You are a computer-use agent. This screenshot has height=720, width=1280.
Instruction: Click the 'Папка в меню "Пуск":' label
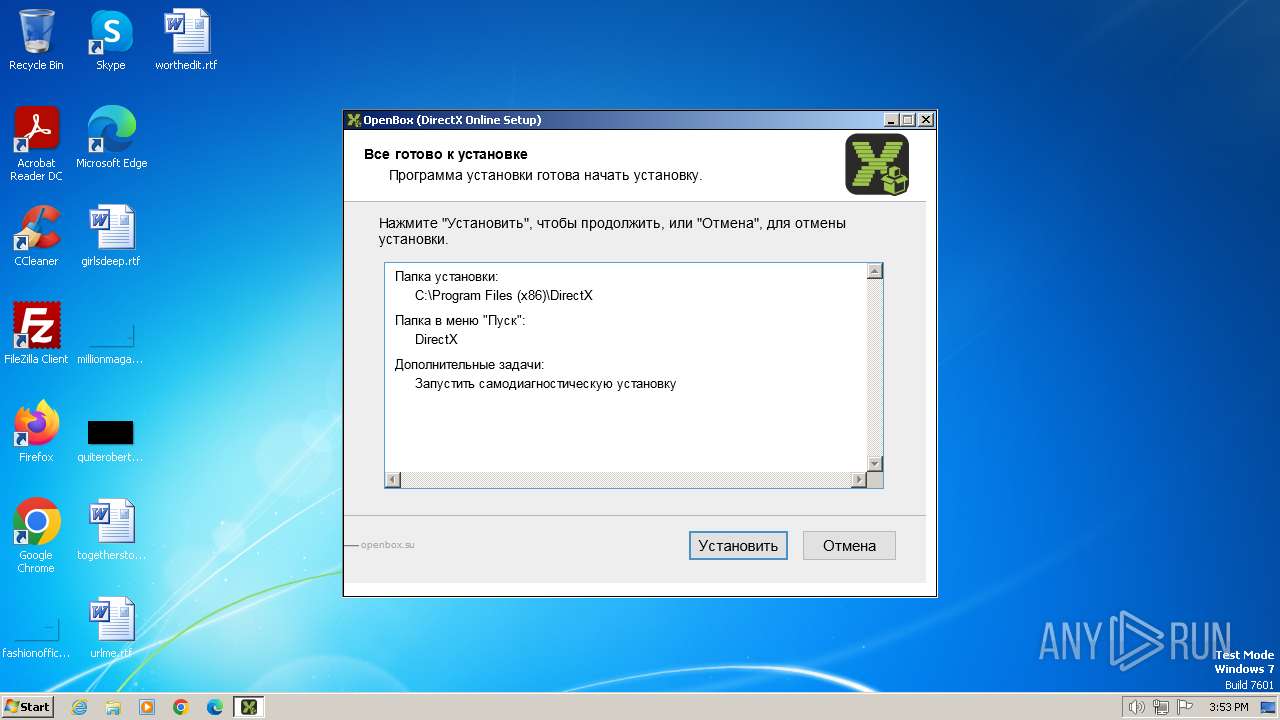click(459, 320)
